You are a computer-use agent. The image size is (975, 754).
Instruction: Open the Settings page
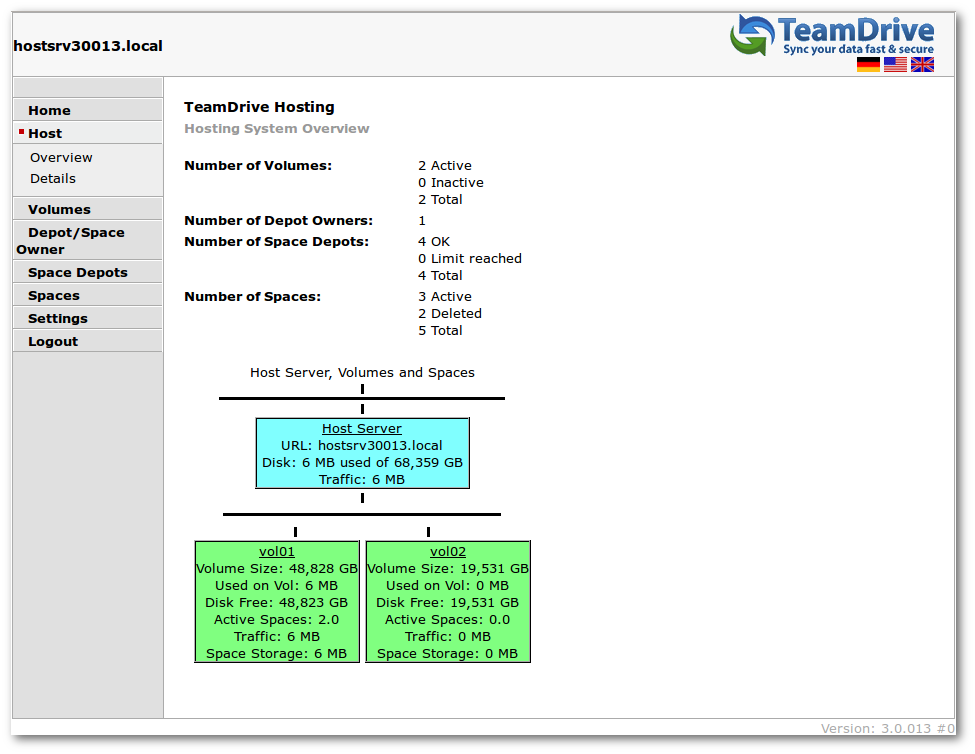point(58,319)
